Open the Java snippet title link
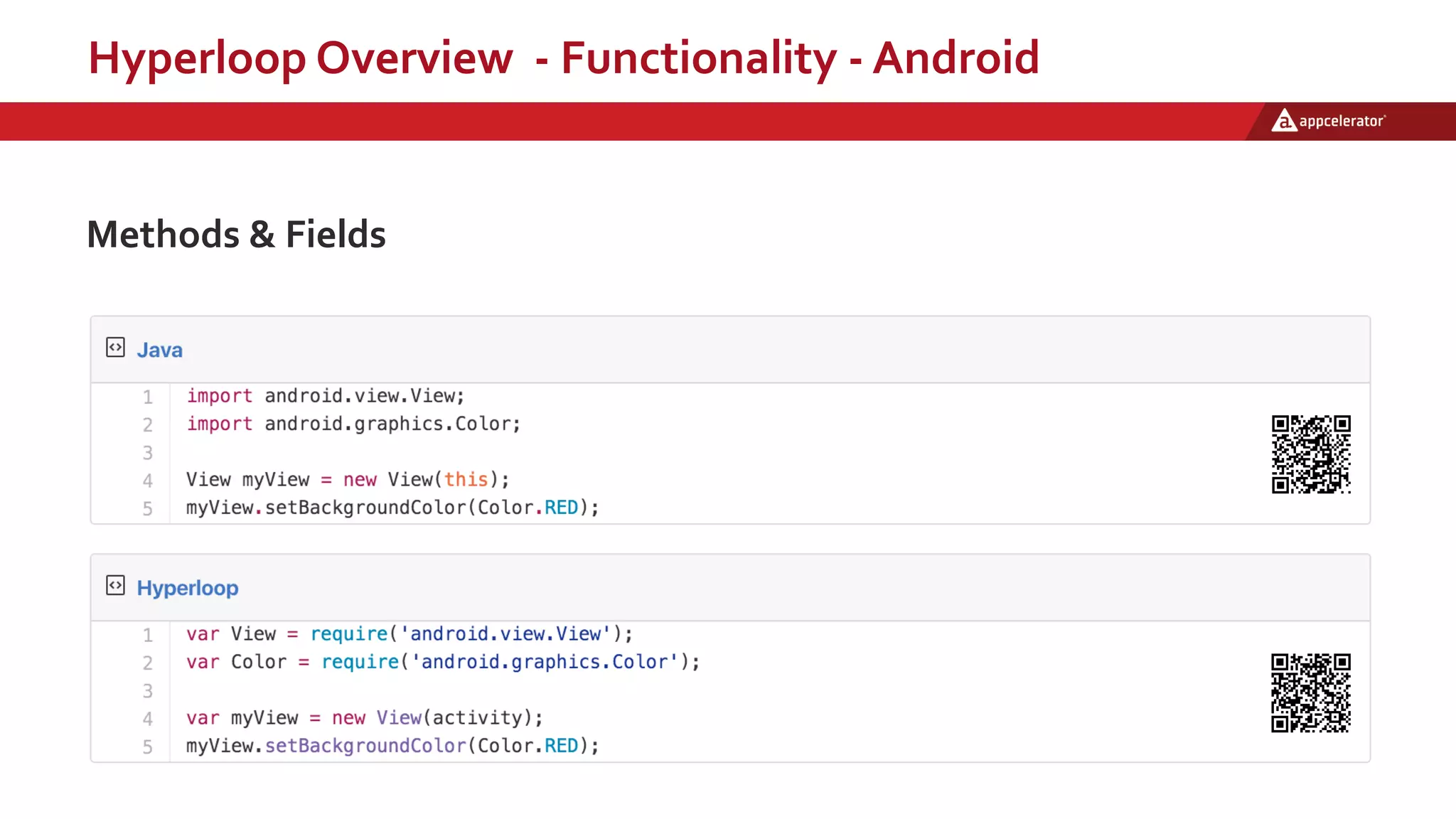This screenshot has width=1456, height=819. (x=159, y=350)
